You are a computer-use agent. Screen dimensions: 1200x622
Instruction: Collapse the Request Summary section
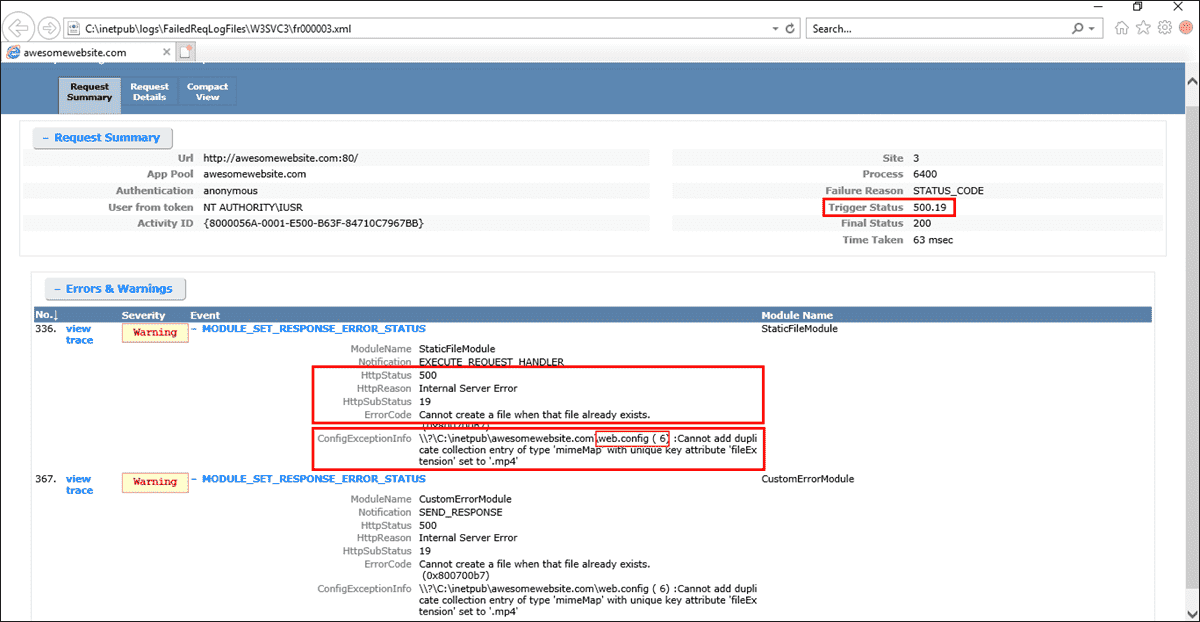101,138
